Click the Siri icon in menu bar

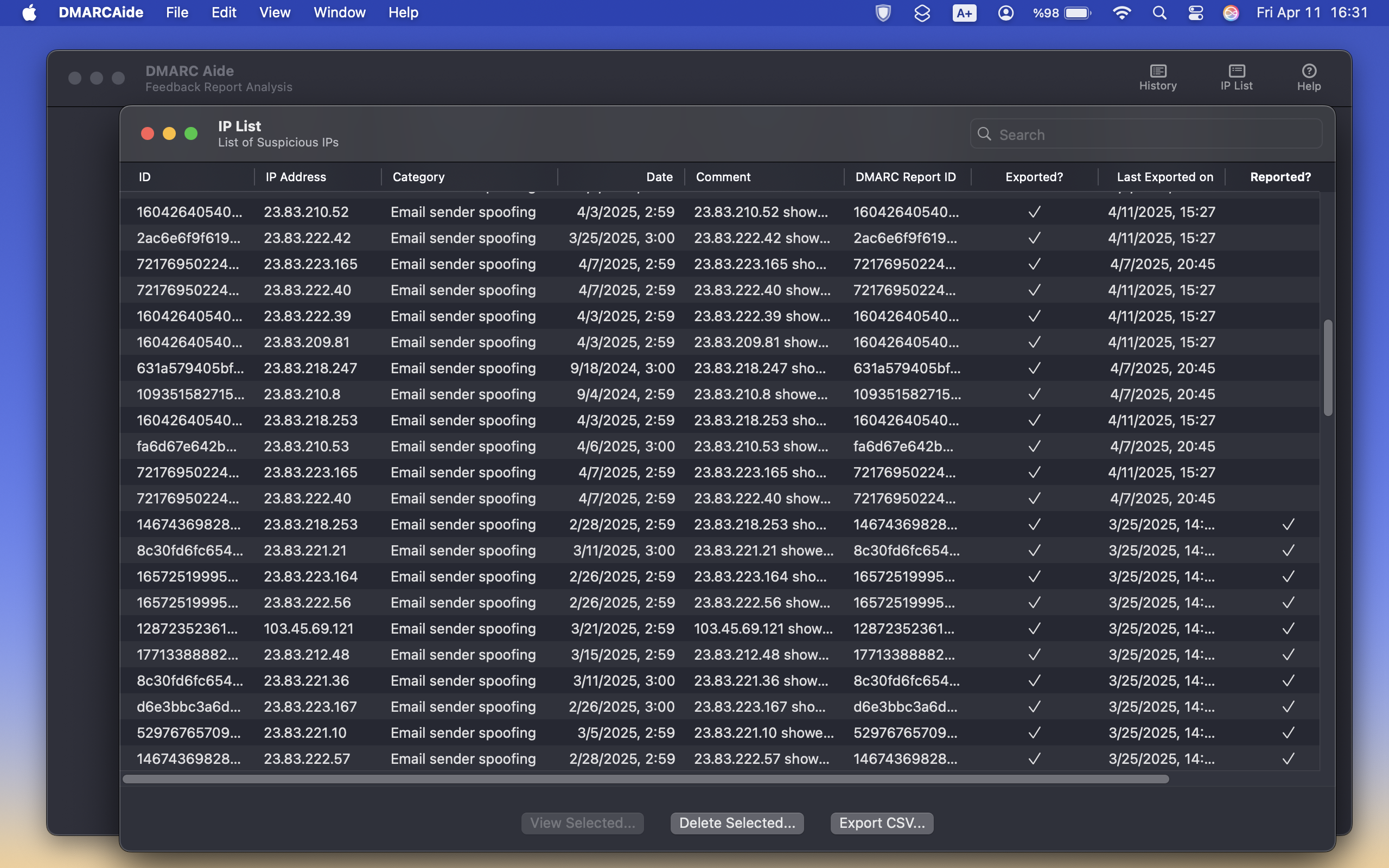pos(1231,12)
